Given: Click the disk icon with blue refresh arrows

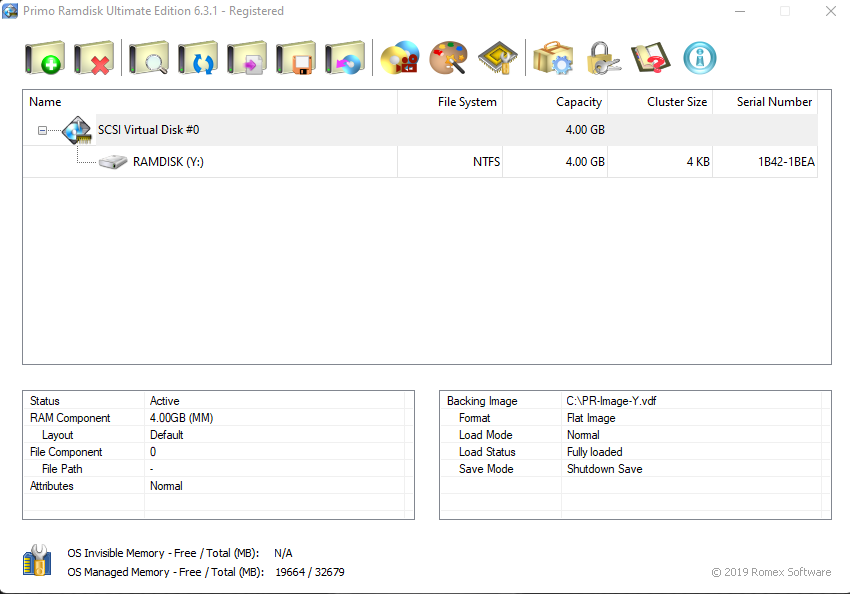Looking at the screenshot, I should pos(198,58).
